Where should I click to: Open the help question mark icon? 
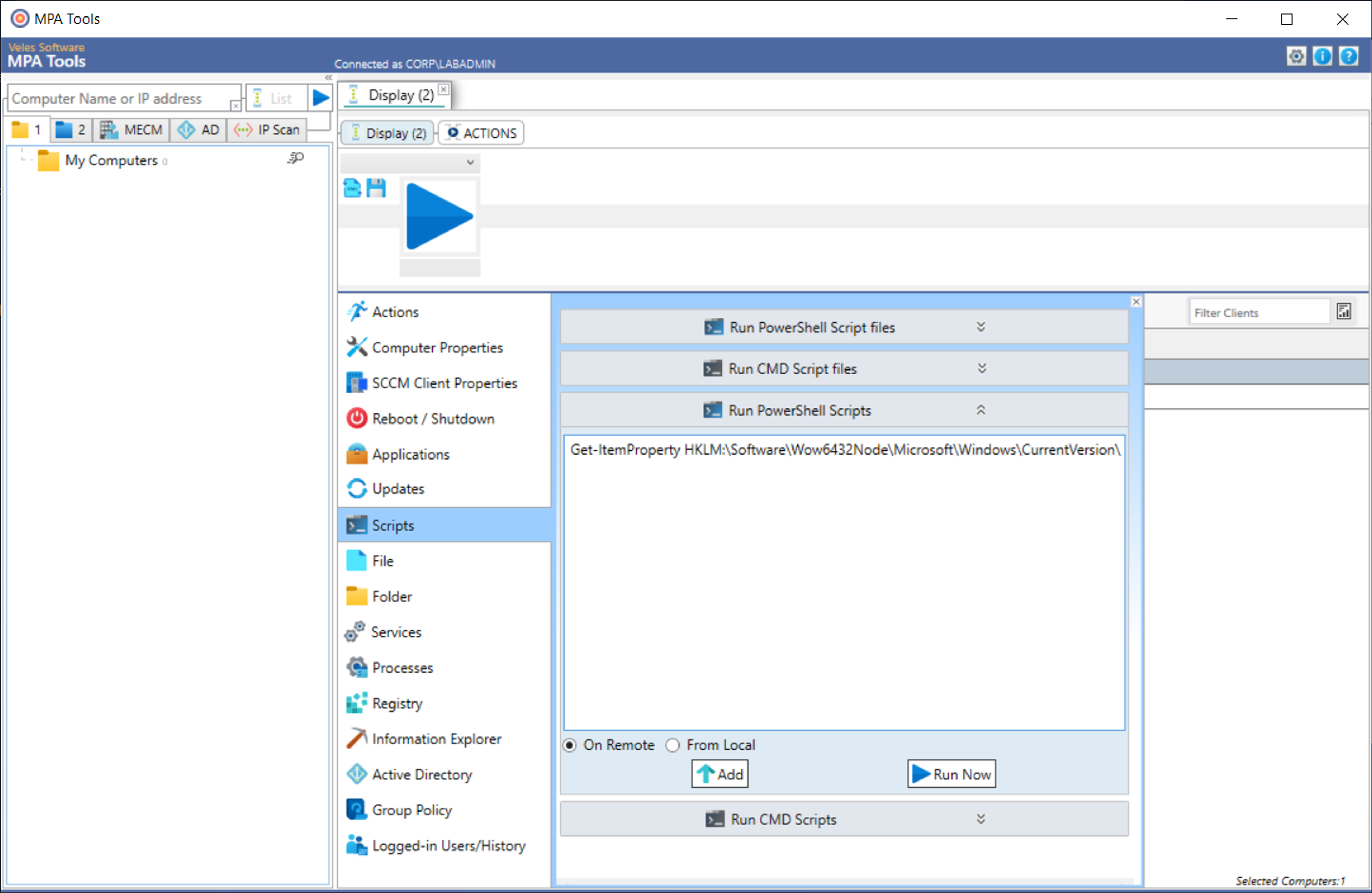pyautogui.click(x=1348, y=56)
